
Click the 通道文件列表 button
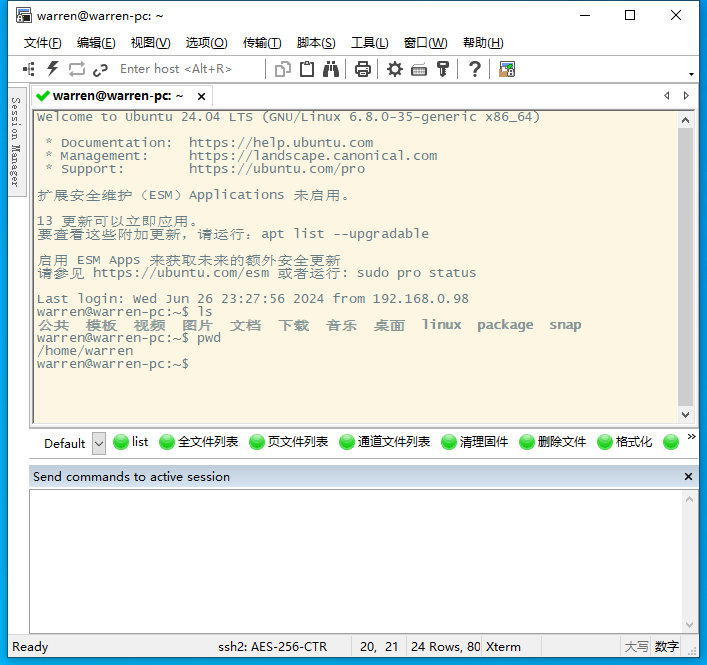[x=385, y=442]
